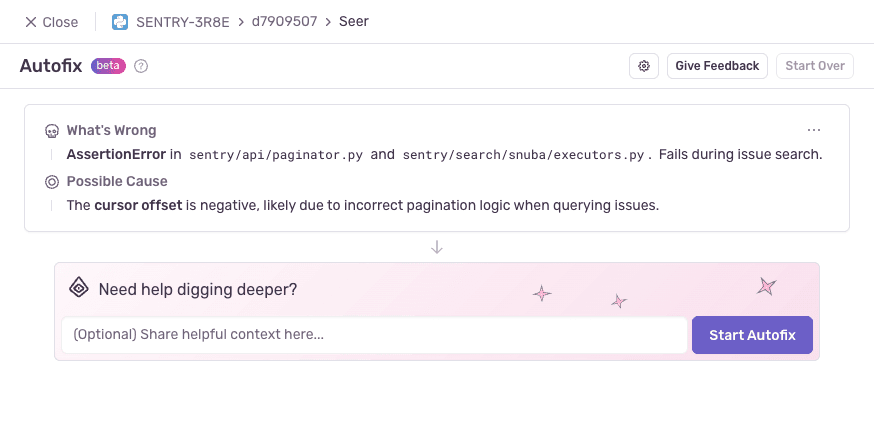This screenshot has height=422, width=874.
Task: Click the Possible Cause target icon
Action: coord(52,182)
